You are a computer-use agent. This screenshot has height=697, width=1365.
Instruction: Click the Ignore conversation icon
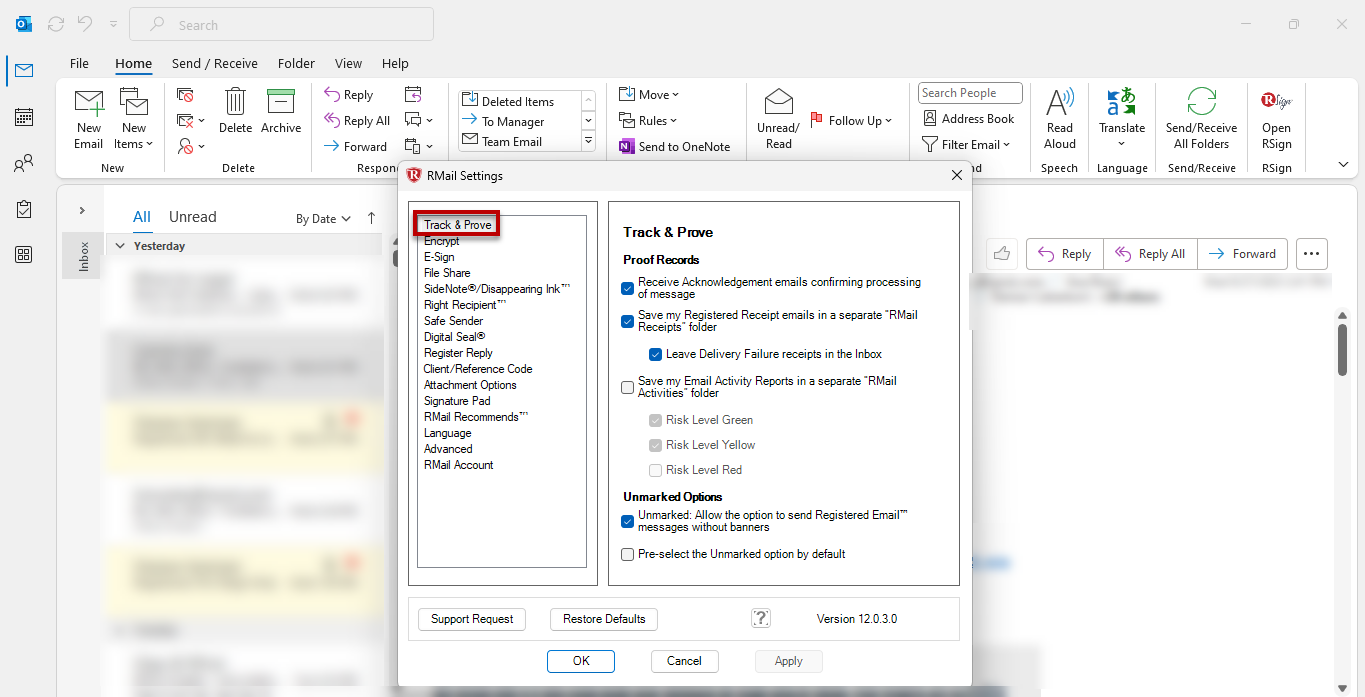pos(185,95)
